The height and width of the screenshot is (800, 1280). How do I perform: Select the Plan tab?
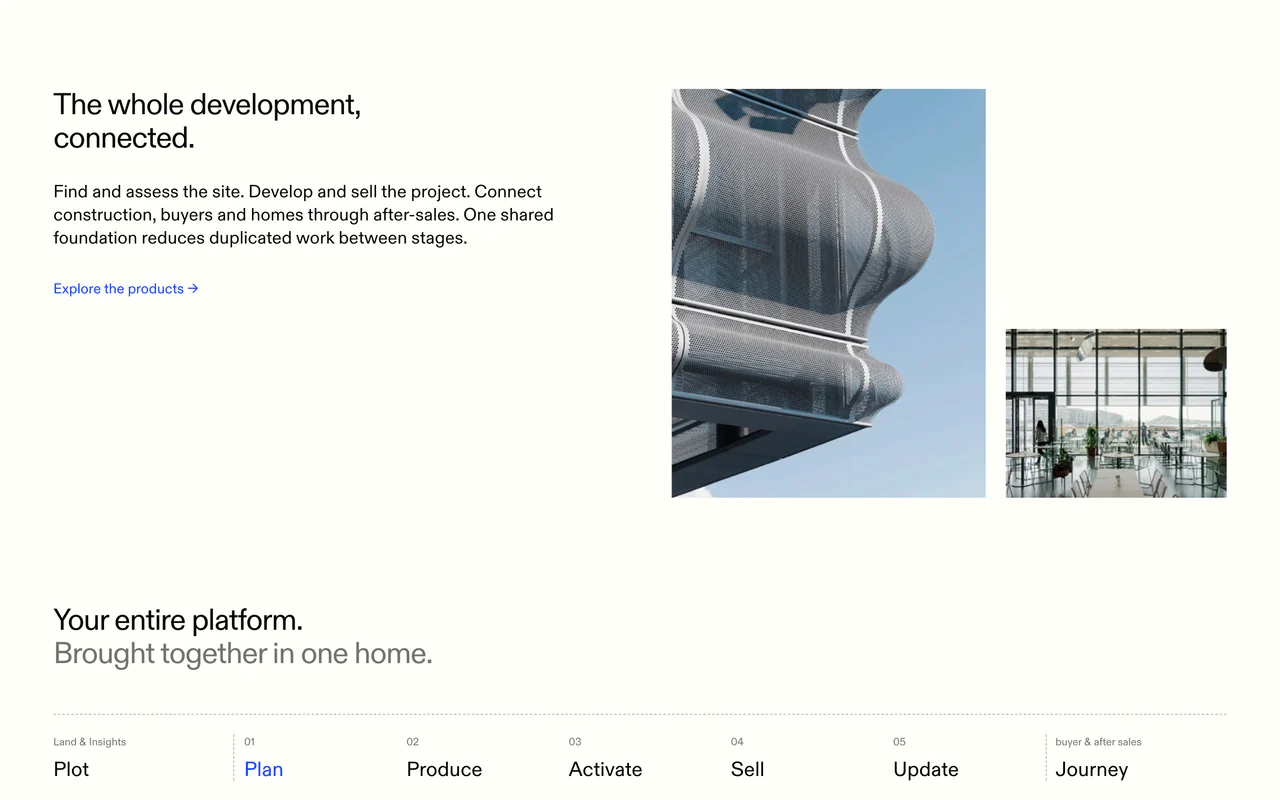pyautogui.click(x=264, y=769)
